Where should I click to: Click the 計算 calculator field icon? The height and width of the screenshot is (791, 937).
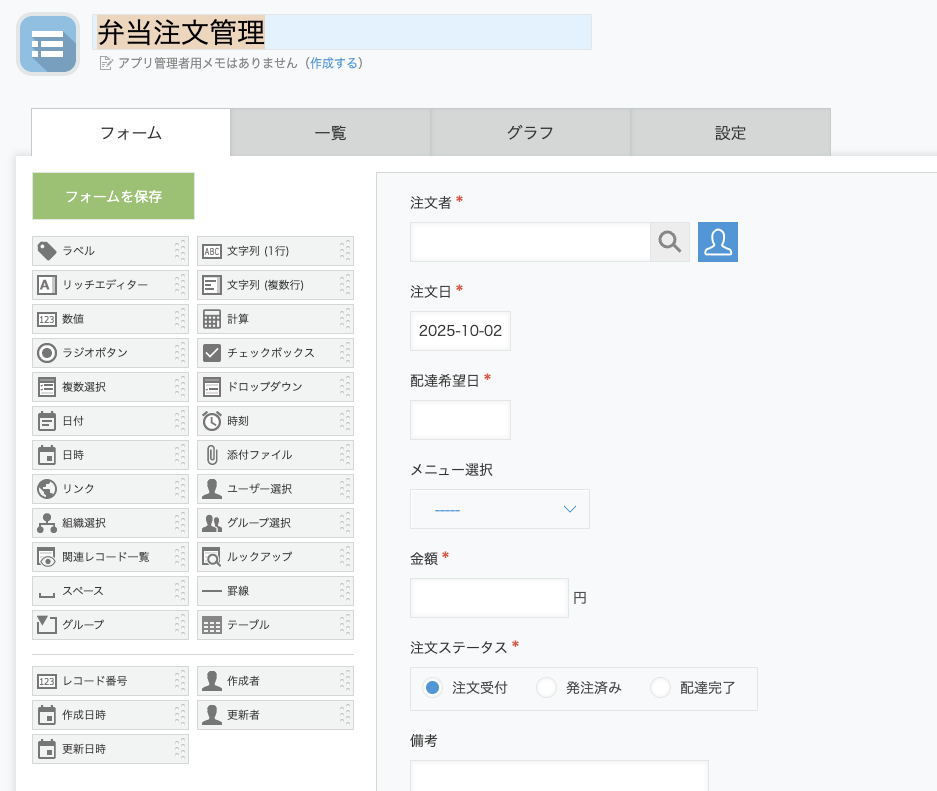212,319
